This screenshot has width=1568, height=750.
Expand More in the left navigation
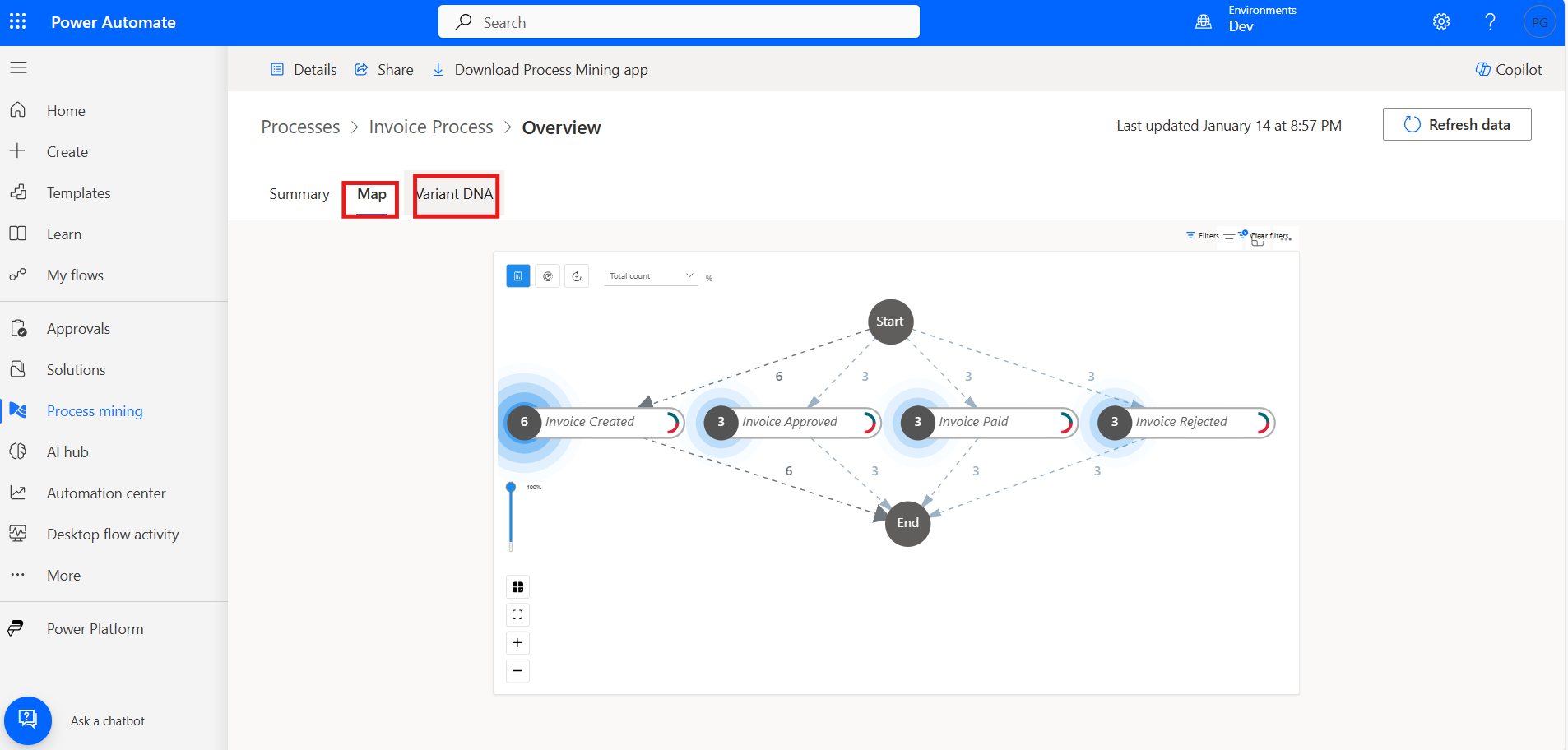63,576
